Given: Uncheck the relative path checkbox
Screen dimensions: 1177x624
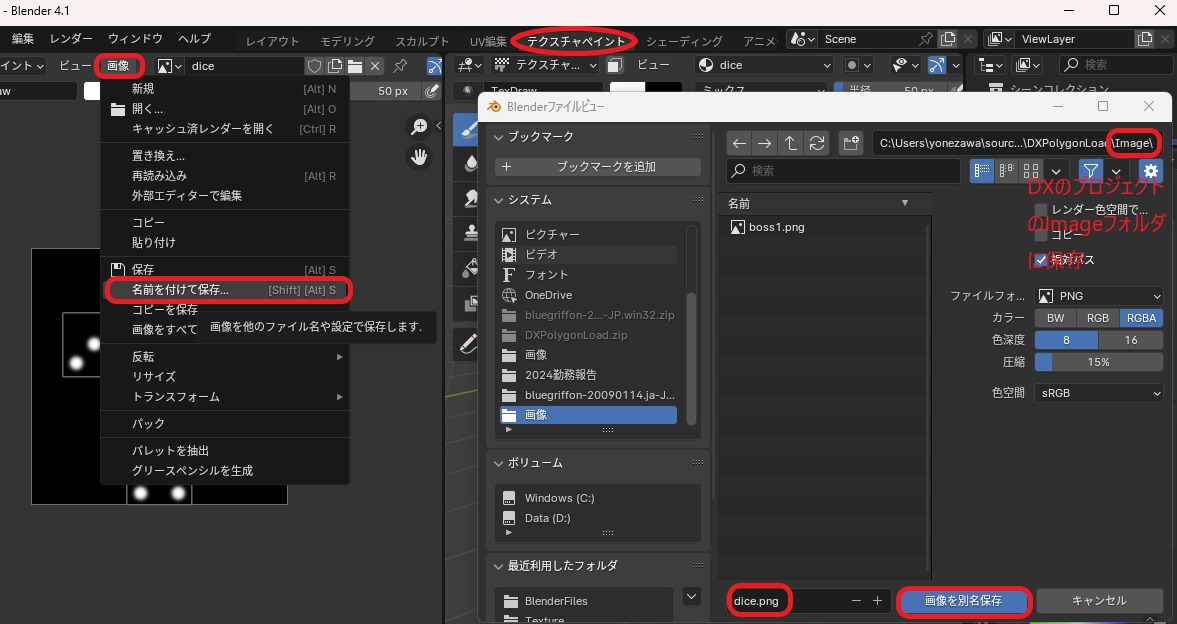Looking at the screenshot, I should click(x=1040, y=260).
